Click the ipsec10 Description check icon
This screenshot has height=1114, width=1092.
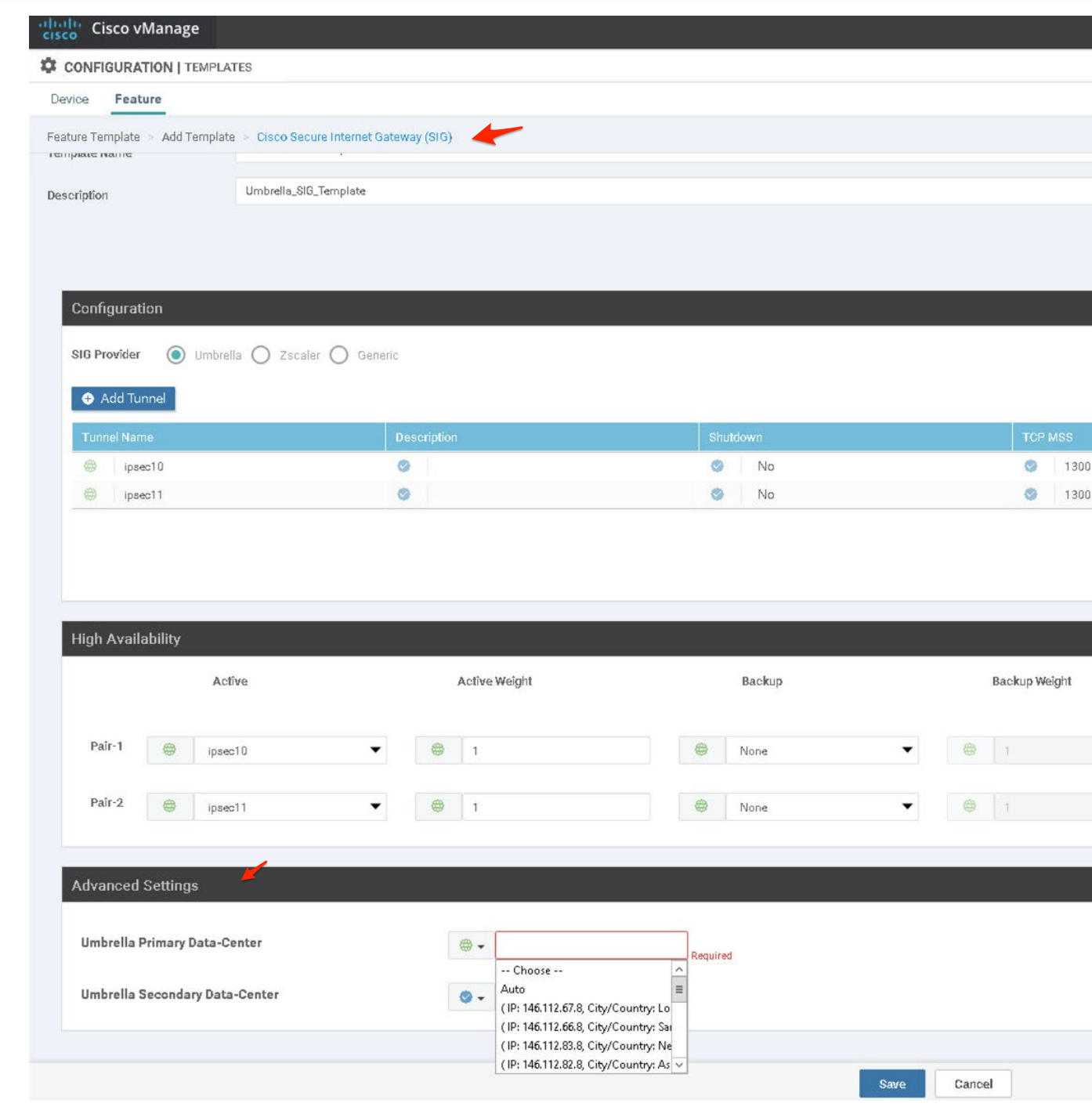click(403, 466)
